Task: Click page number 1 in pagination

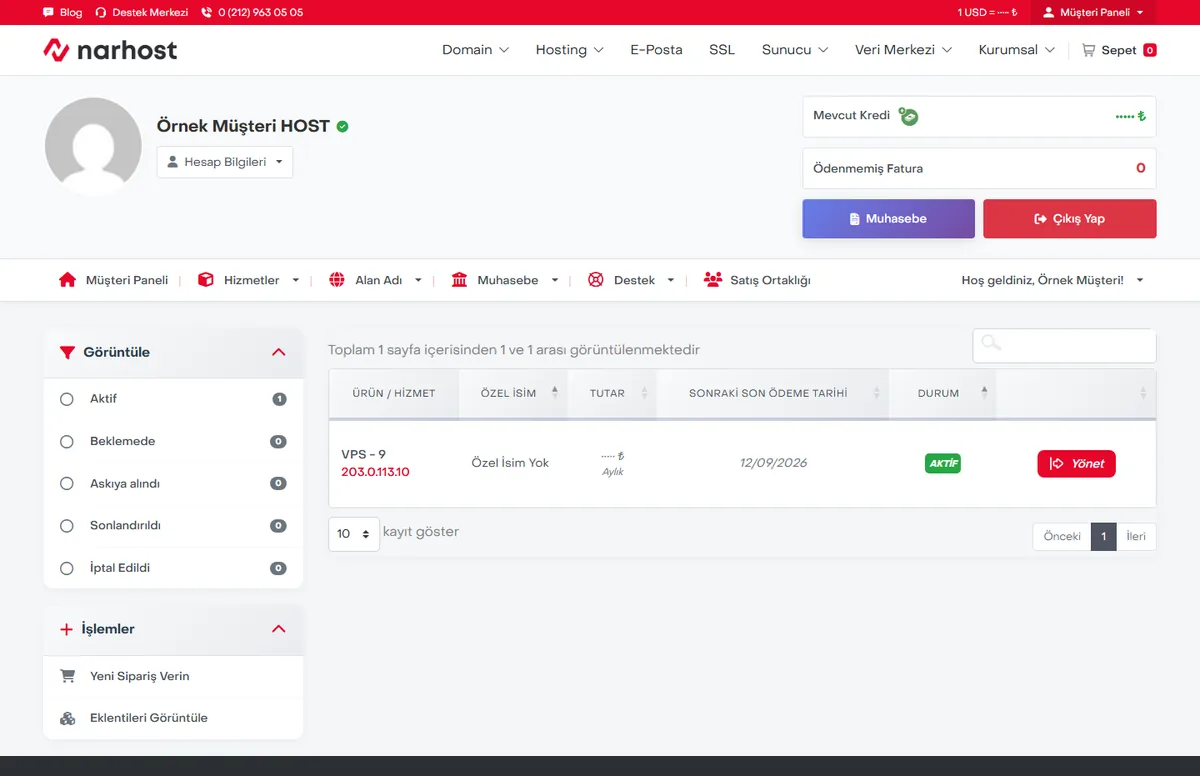Action: (1103, 536)
